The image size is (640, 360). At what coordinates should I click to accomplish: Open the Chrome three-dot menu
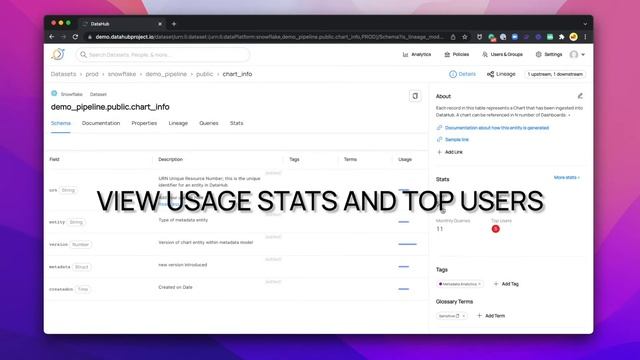tap(585, 37)
